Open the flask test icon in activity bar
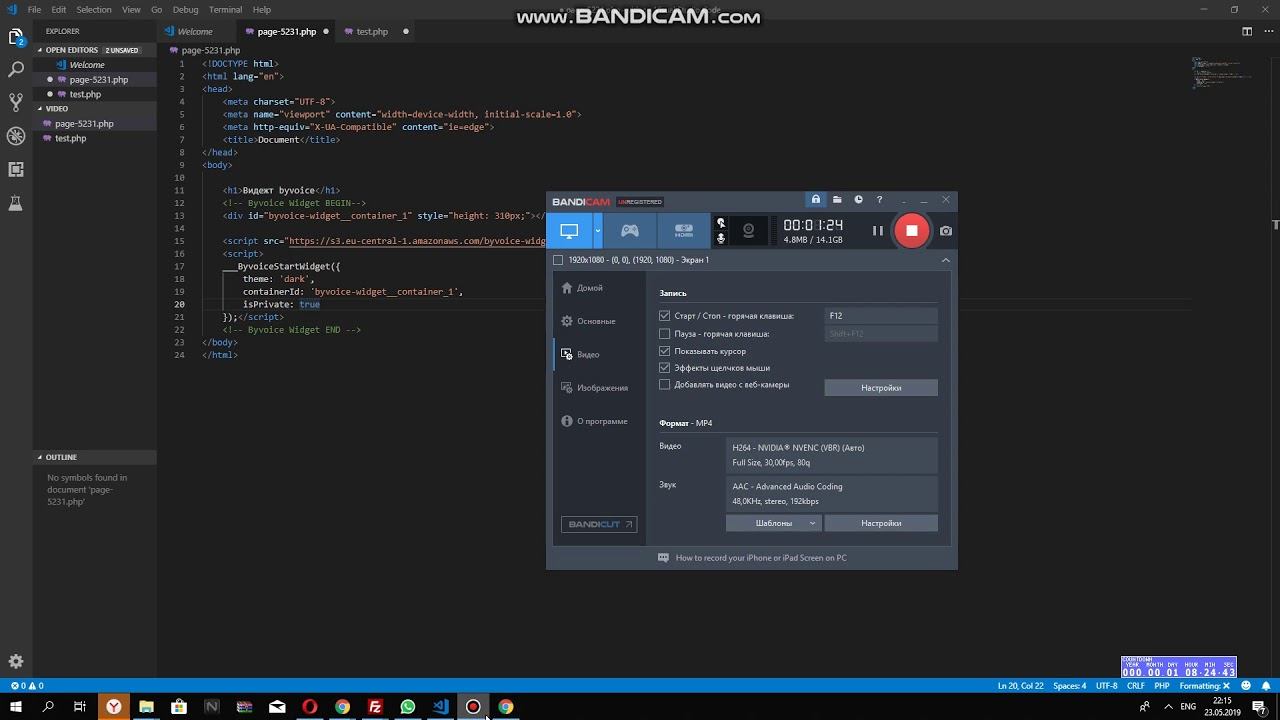Screen dimensions: 1280x720 [x=16, y=203]
